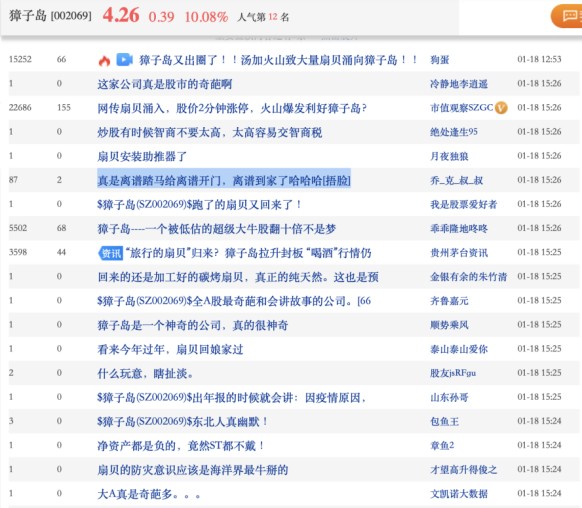This screenshot has height=508, width=582.
Task: View author profile 贵州茅台资讯
Action: point(459,253)
